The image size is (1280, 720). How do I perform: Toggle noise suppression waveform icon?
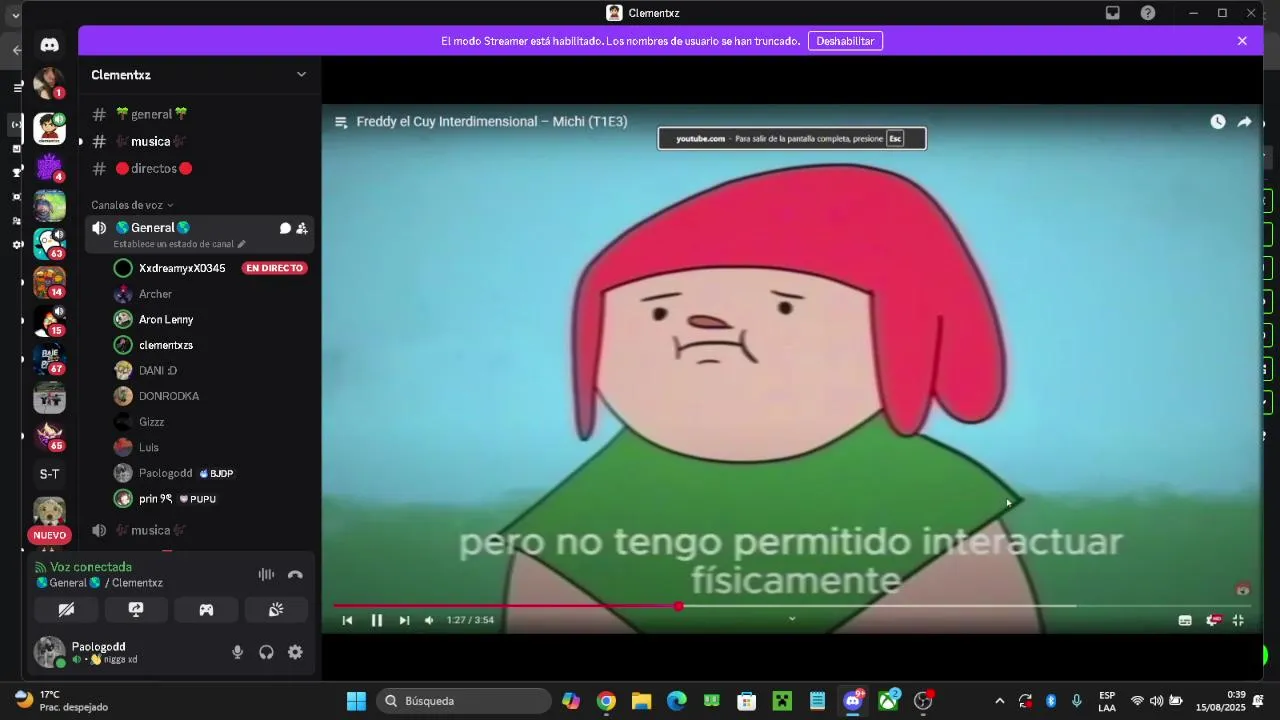click(x=266, y=574)
